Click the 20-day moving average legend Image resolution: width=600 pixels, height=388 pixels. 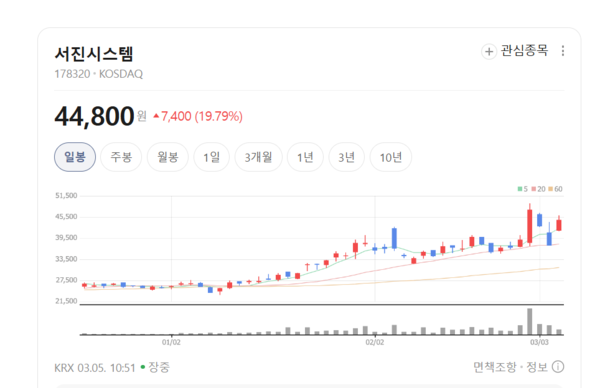(538, 189)
